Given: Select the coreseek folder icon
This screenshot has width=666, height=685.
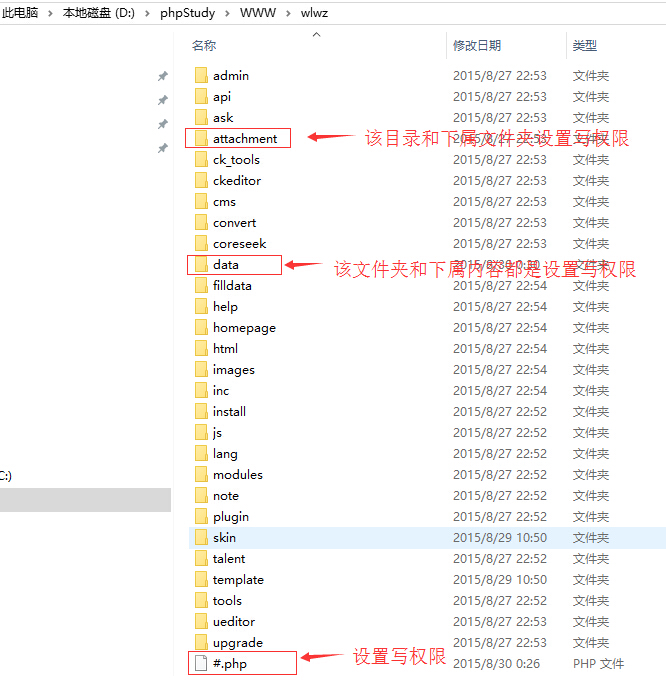Looking at the screenshot, I should pos(201,244).
